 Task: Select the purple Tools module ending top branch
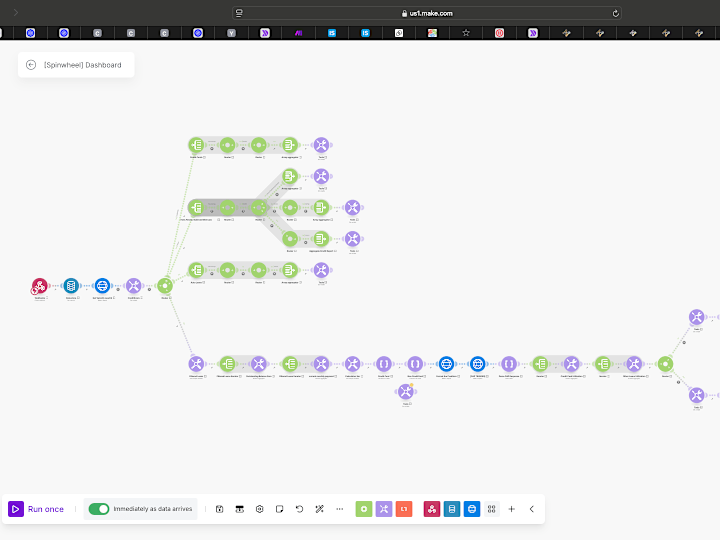(x=321, y=145)
